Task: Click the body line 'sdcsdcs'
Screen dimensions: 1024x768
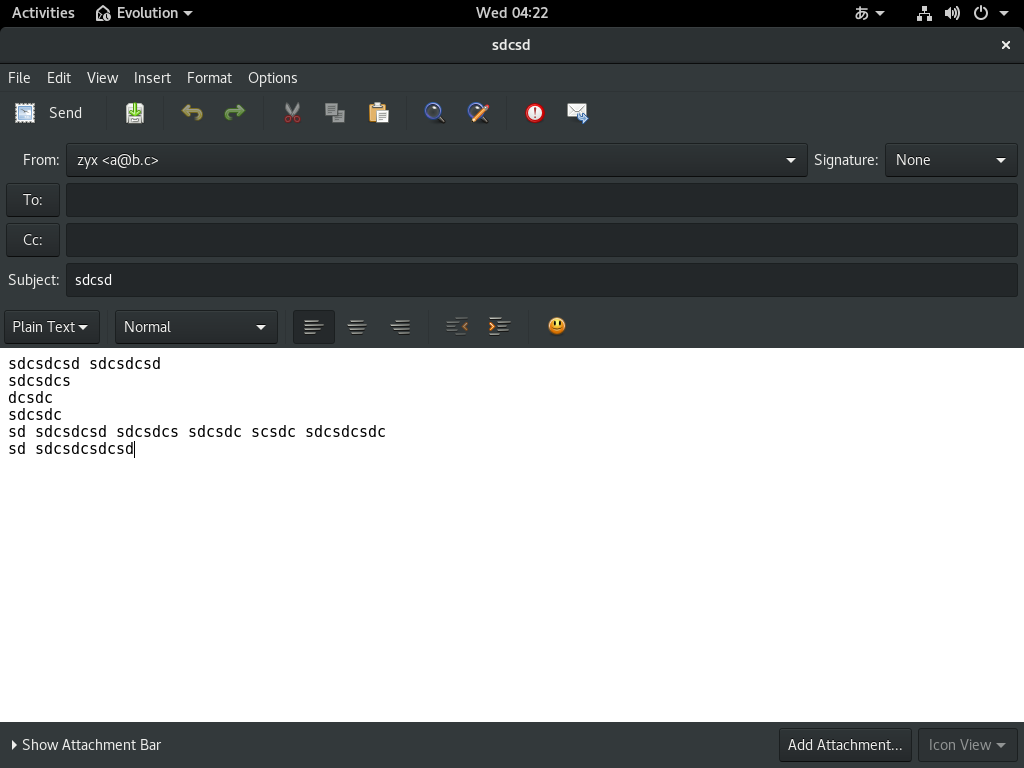Action: (39, 381)
